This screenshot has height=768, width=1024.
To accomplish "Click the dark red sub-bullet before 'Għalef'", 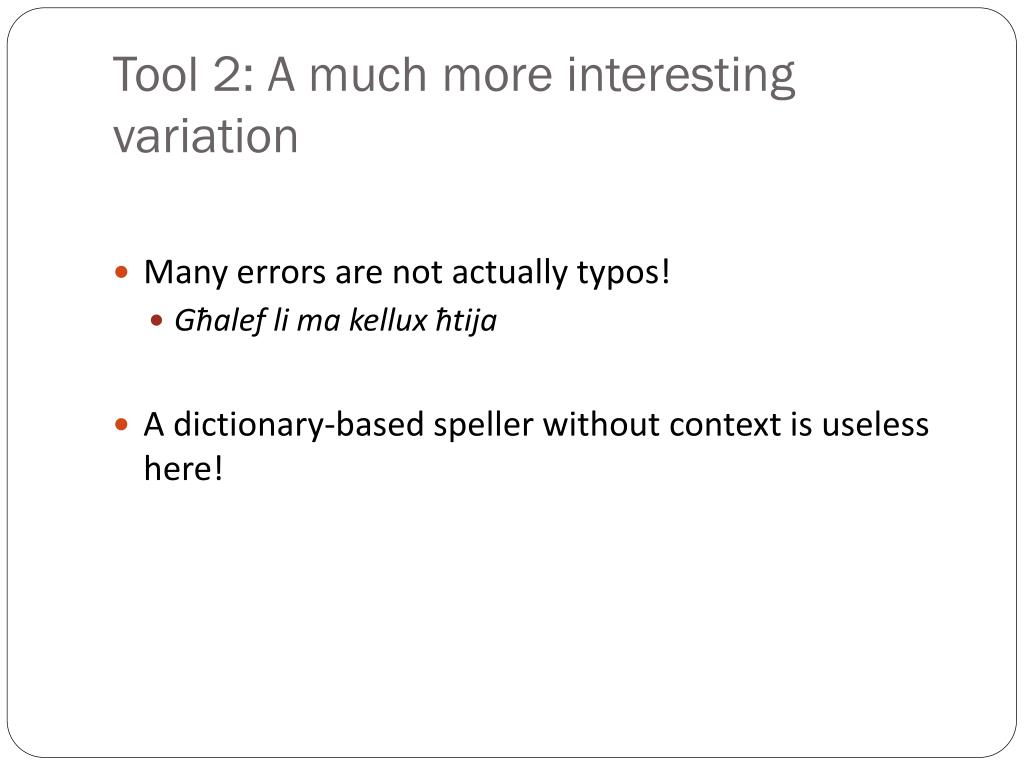I will pos(156,321).
